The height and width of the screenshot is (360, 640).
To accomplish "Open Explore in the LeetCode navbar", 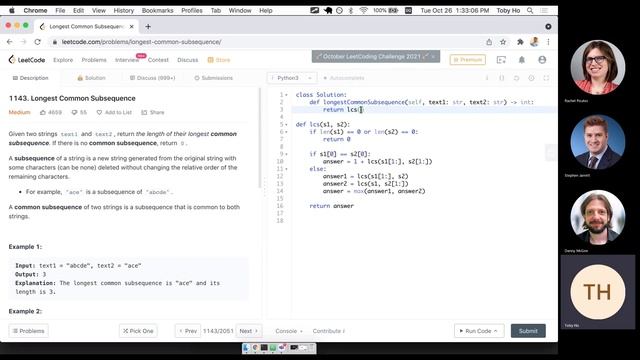I will click(63, 60).
